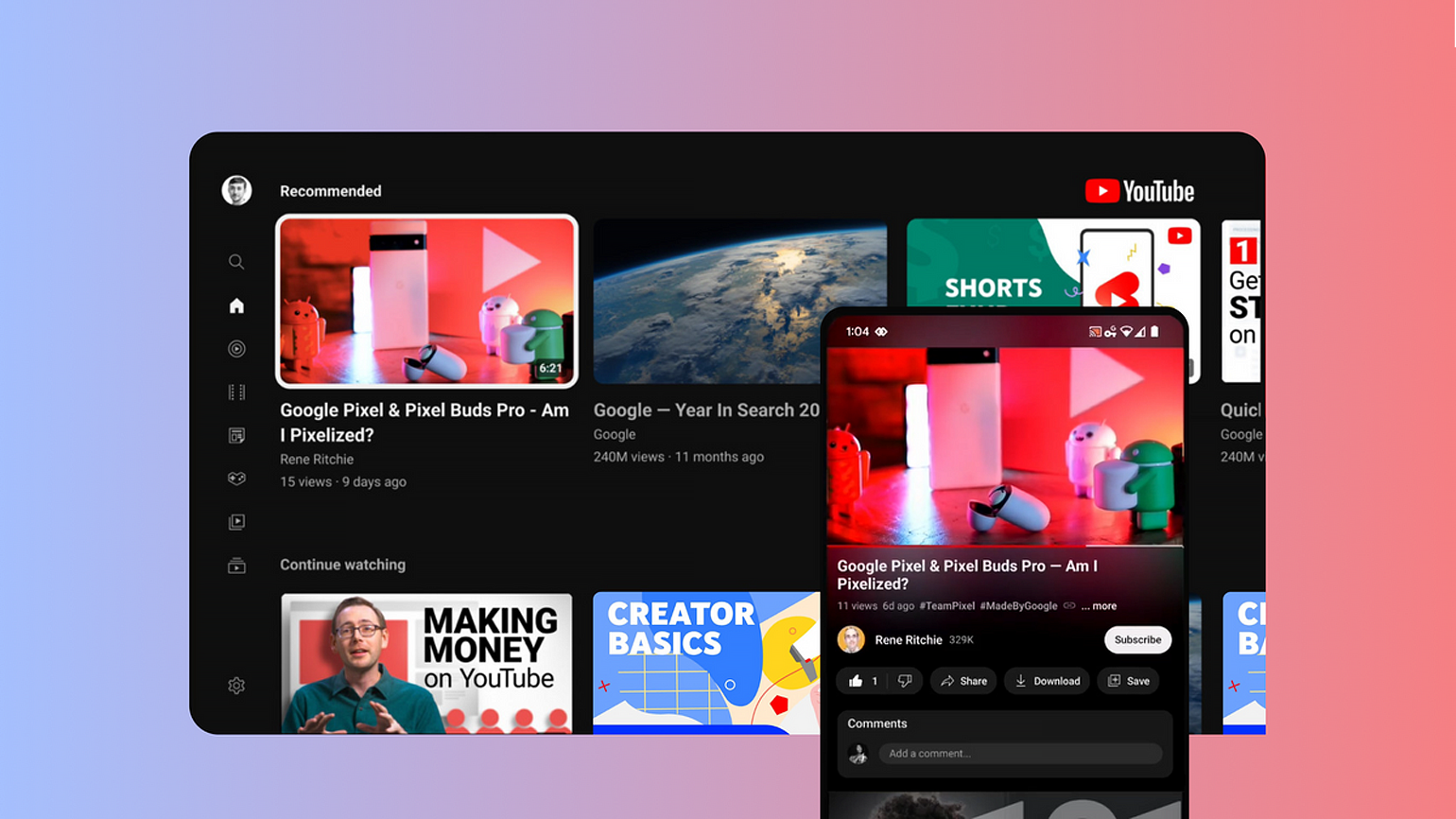Open the Gaming controller icon in sidebar
The height and width of the screenshot is (819, 1456).
tap(236, 479)
